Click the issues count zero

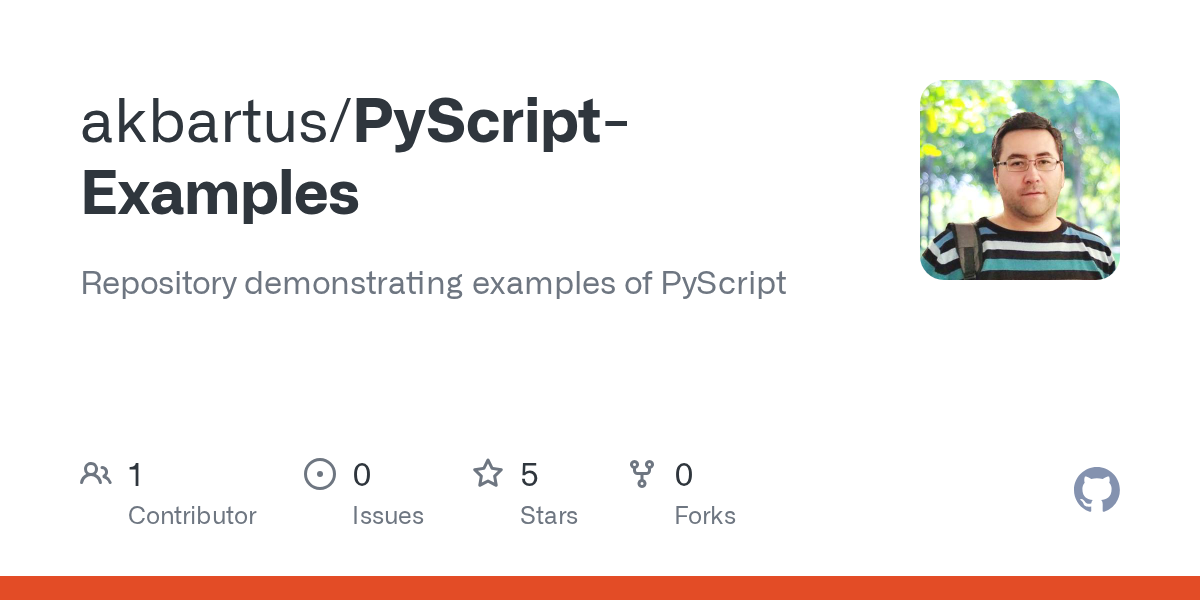coord(362,475)
